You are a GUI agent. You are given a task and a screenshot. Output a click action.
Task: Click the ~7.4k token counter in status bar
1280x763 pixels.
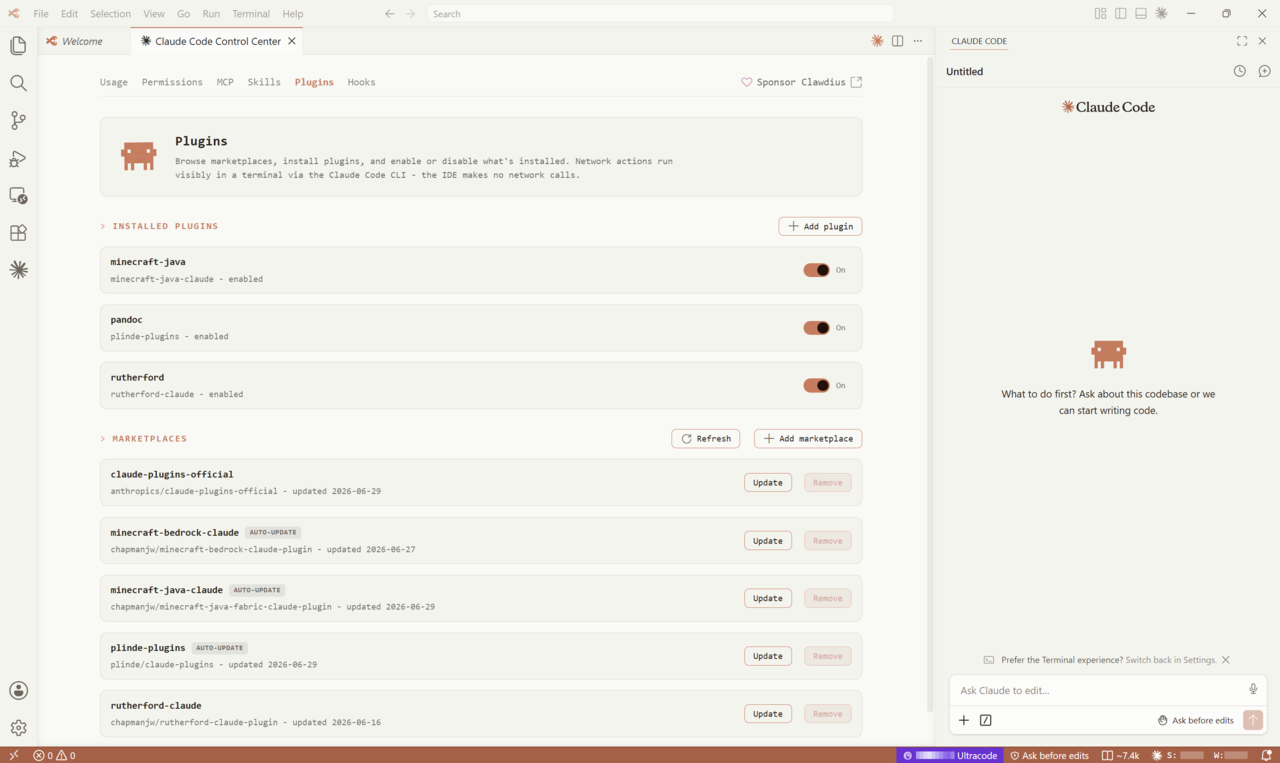coord(1120,755)
